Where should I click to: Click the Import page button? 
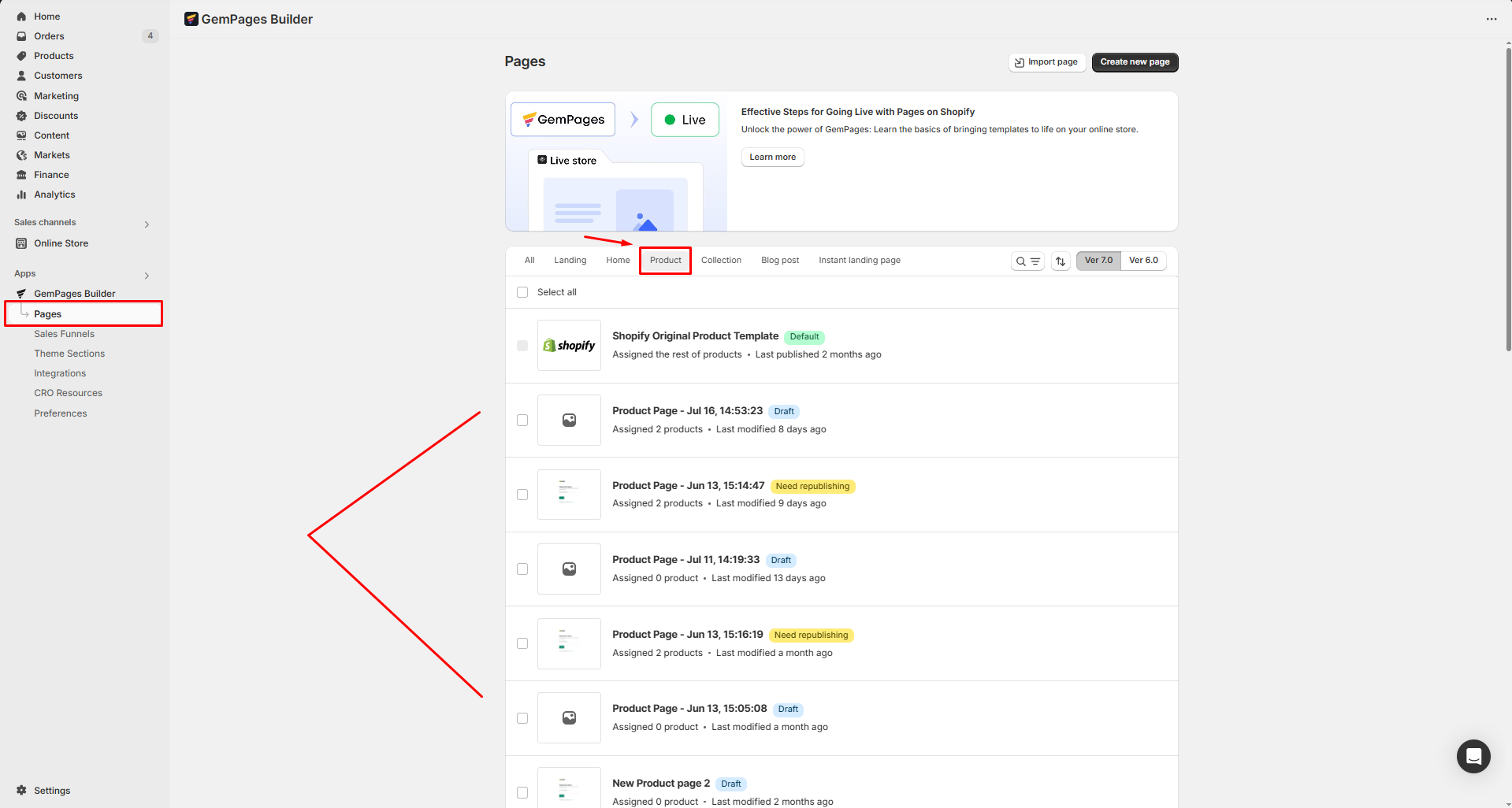1046,62
